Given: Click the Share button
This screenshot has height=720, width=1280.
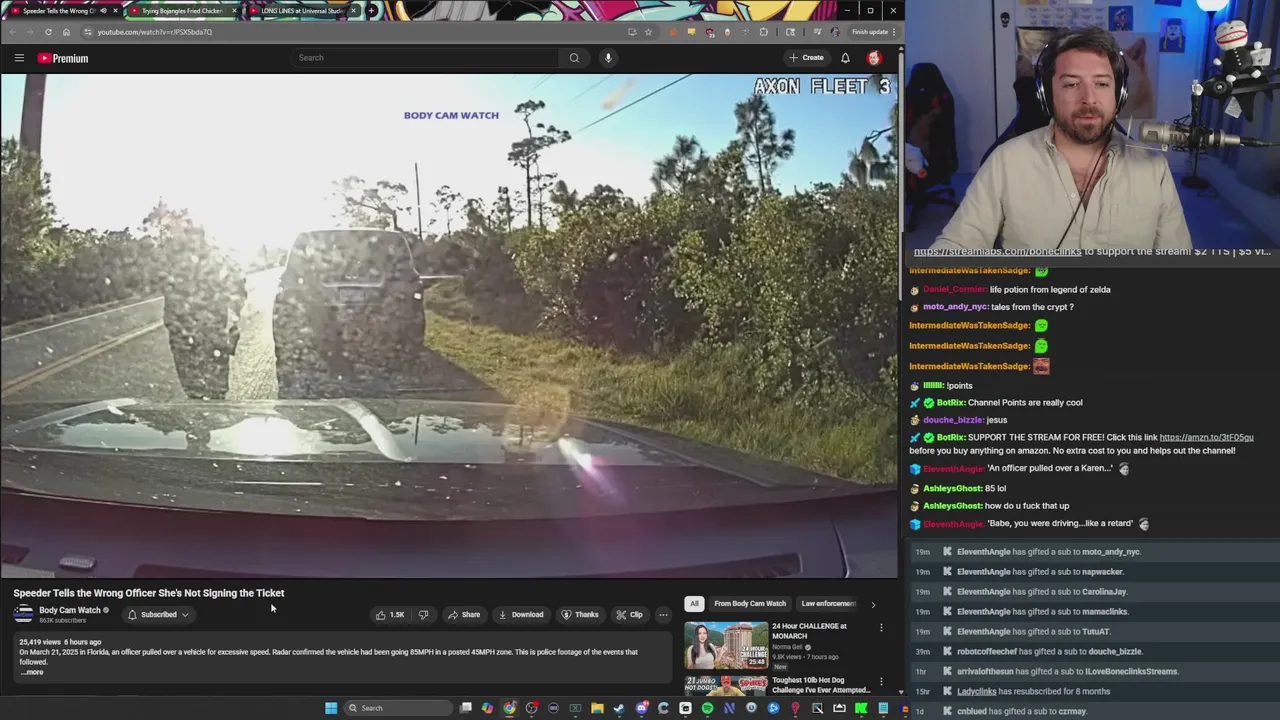Looking at the screenshot, I should click(x=464, y=615).
